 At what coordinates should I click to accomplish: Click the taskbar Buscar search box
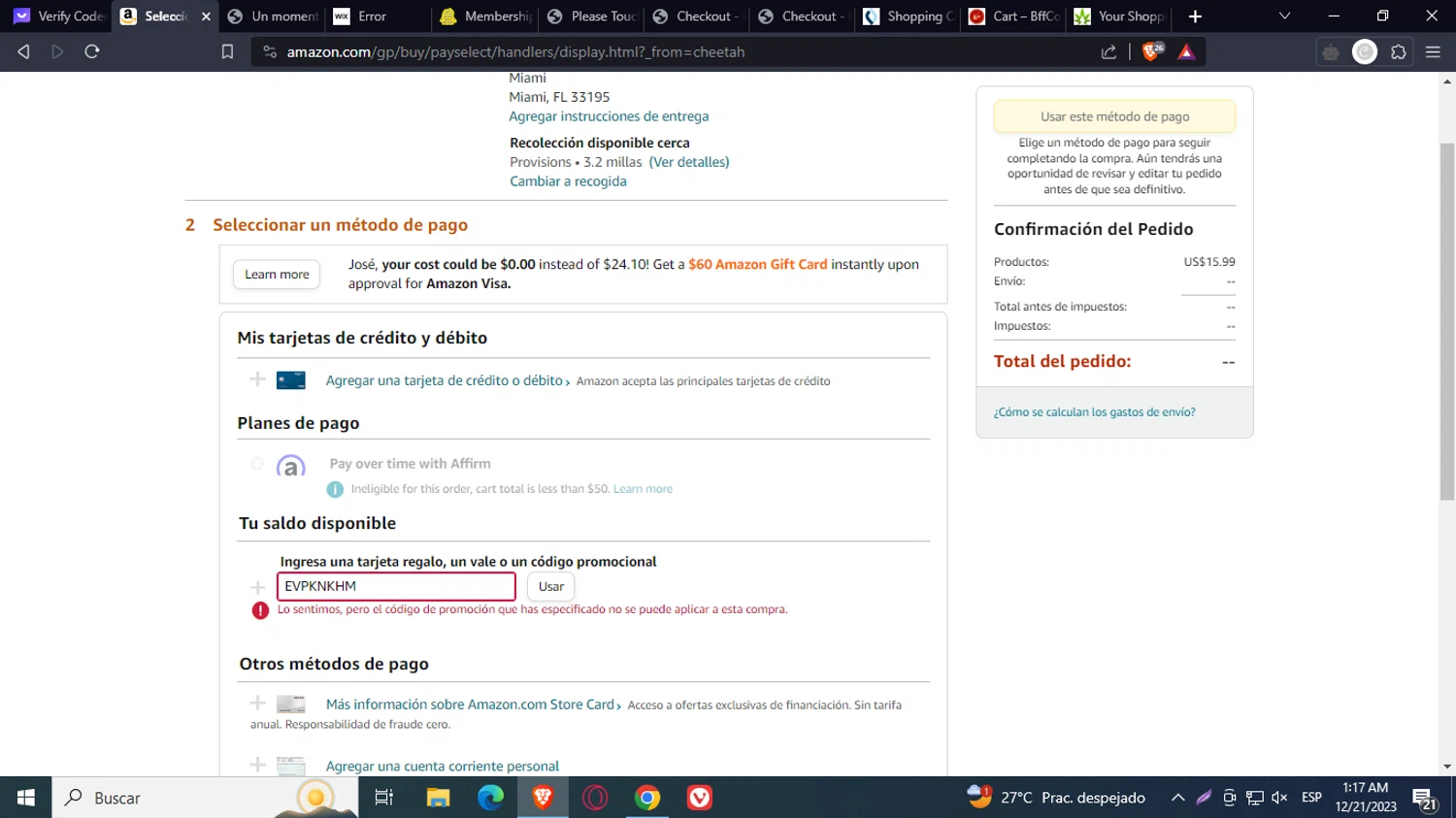204,798
